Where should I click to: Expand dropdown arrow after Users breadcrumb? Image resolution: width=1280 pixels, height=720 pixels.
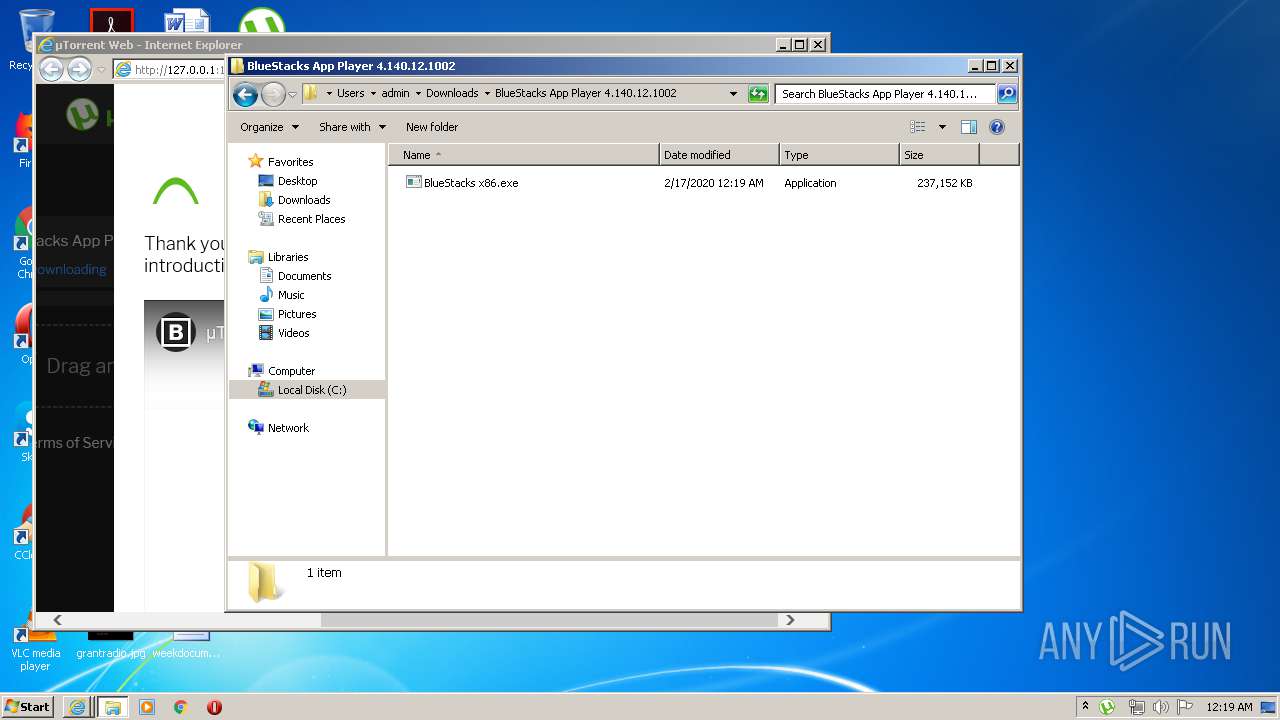(x=373, y=93)
